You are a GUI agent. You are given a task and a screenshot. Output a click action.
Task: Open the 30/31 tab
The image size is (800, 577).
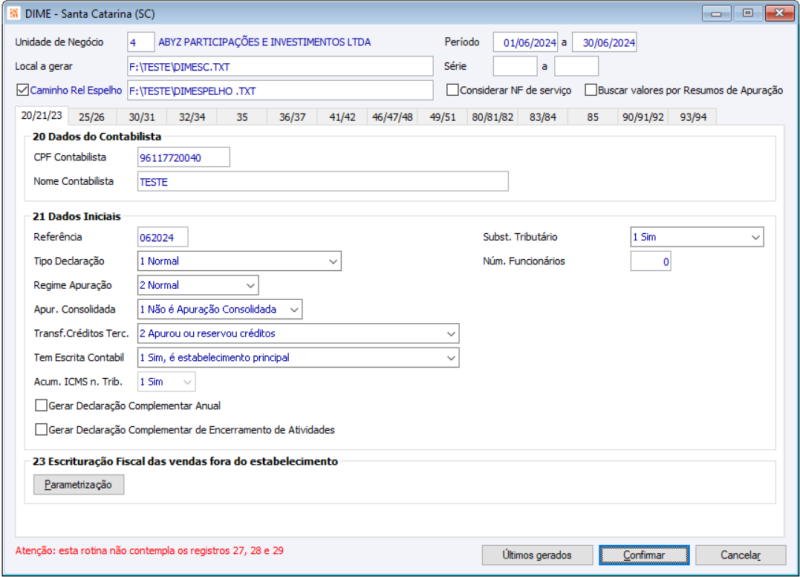click(142, 117)
